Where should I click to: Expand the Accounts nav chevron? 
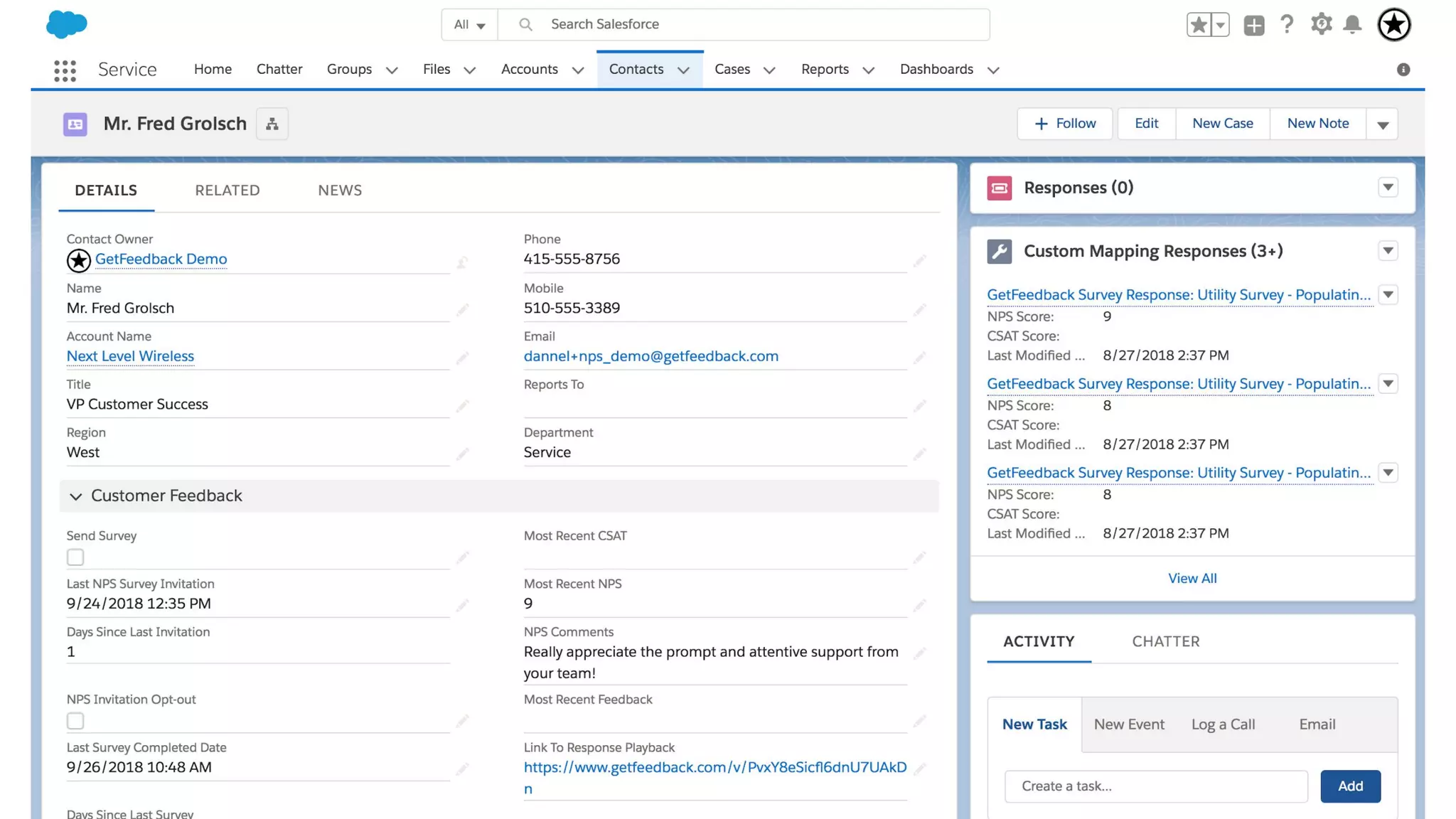578,70
